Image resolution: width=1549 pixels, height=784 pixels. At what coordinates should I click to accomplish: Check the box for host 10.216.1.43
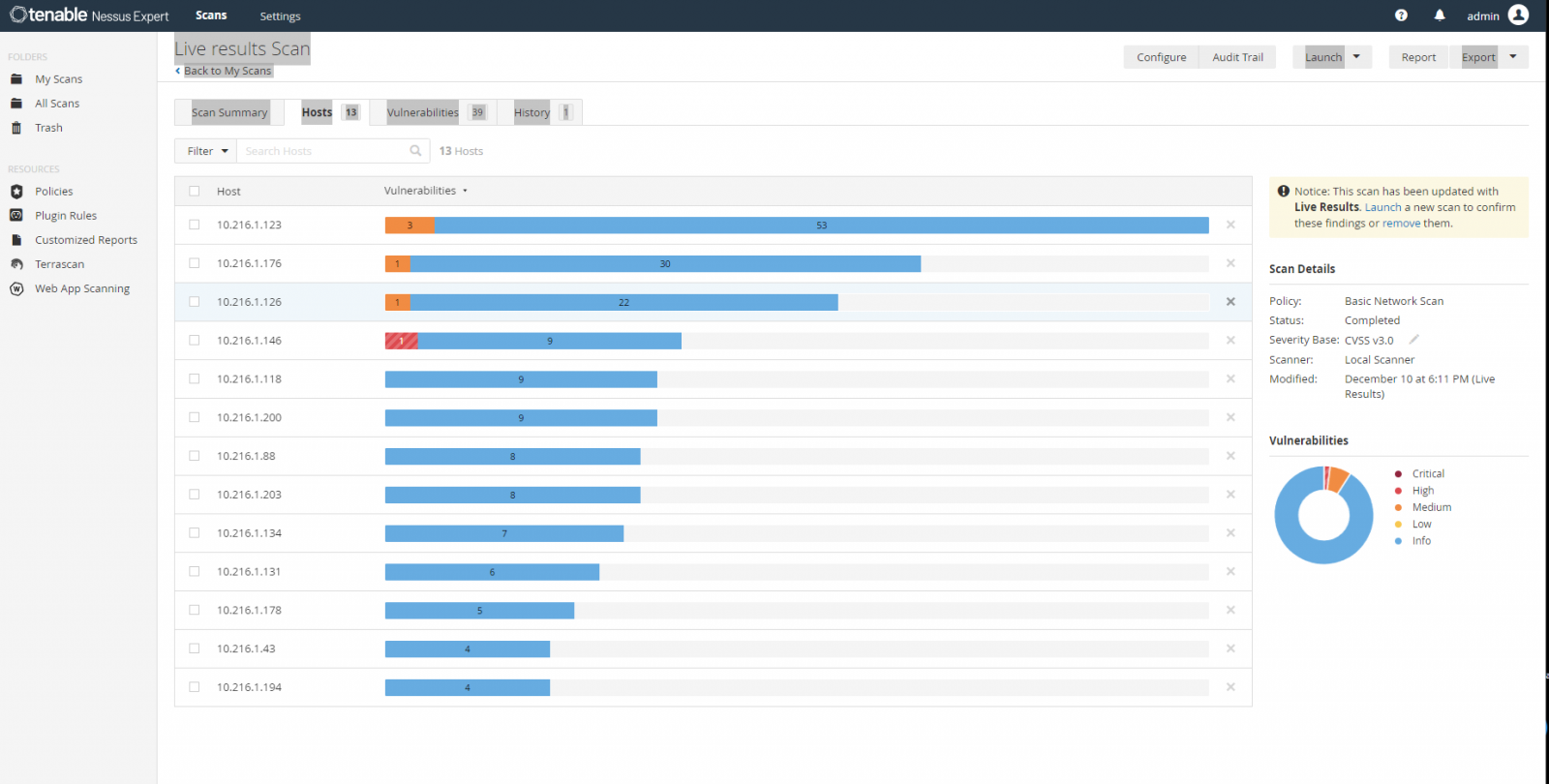point(195,648)
